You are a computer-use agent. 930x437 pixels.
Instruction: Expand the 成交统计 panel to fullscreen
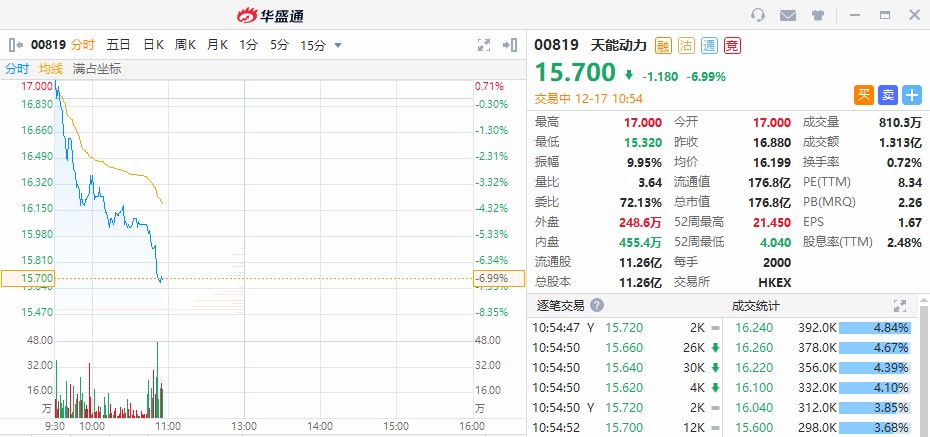coord(898,306)
